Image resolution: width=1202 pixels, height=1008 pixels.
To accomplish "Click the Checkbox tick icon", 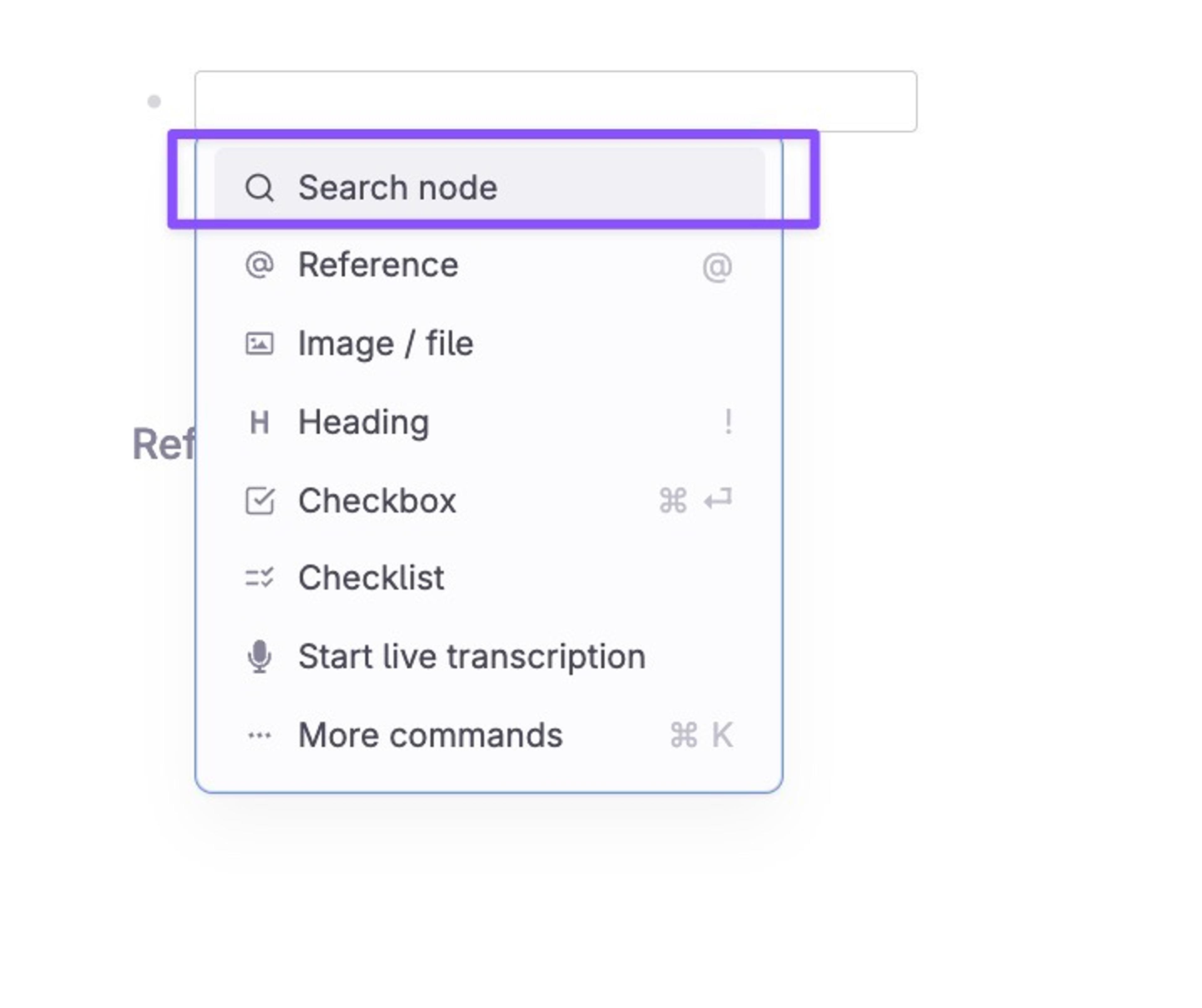I will [260, 501].
